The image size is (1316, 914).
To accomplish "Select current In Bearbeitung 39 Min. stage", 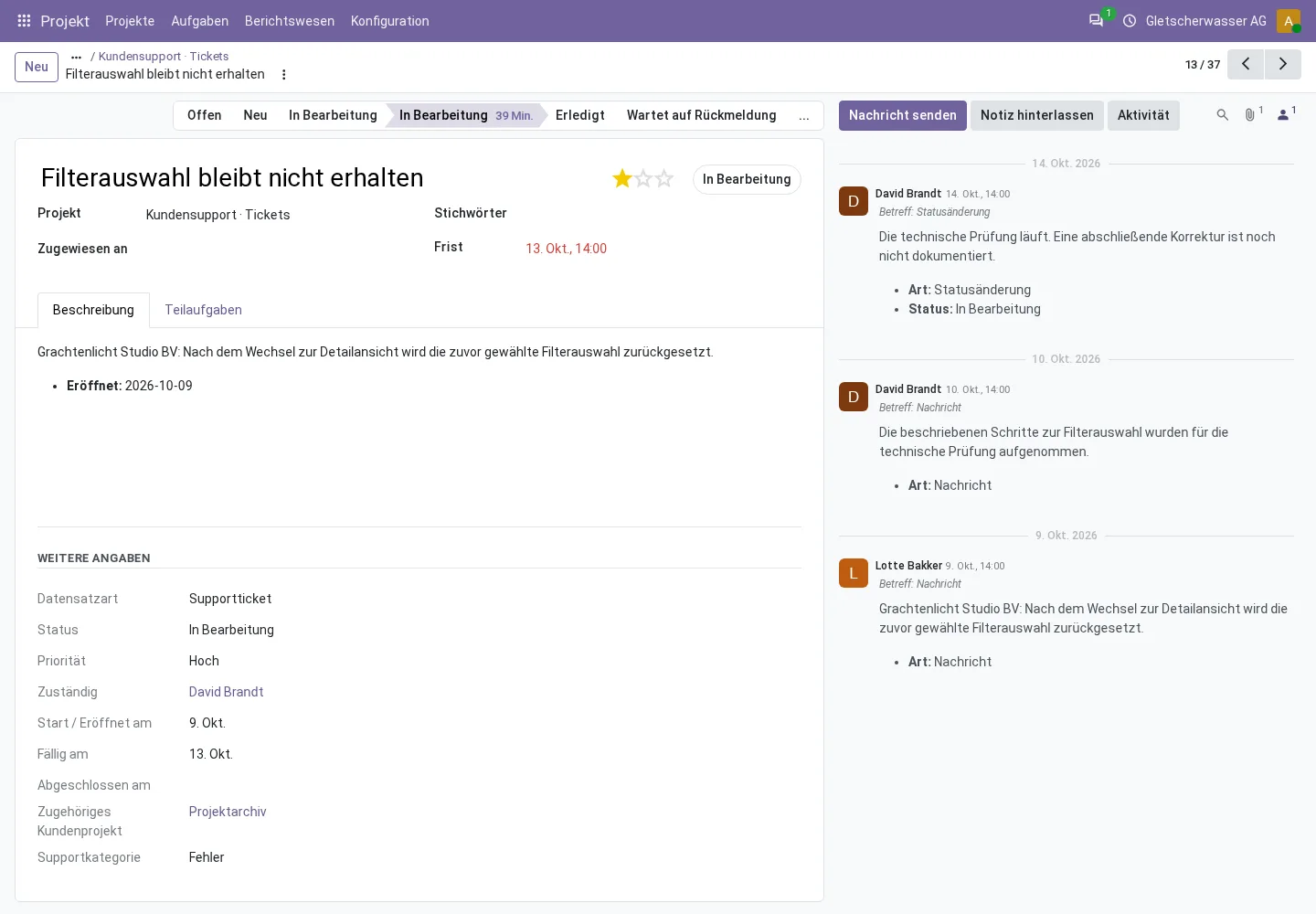I will coord(466,115).
